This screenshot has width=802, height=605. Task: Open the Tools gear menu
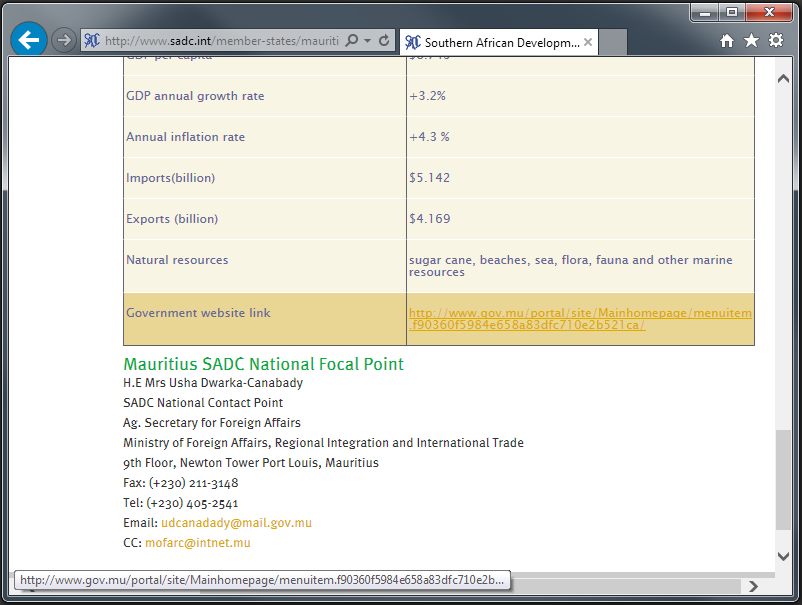pyautogui.click(x=776, y=40)
